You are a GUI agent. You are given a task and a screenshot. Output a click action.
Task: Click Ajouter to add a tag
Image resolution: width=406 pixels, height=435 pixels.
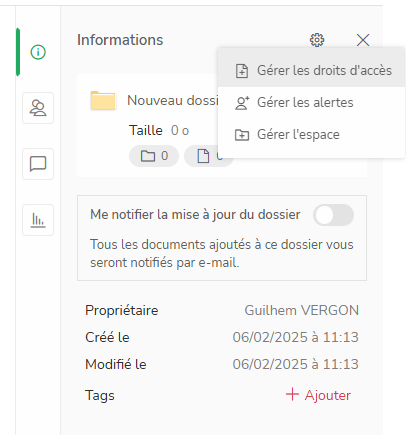tap(327, 395)
